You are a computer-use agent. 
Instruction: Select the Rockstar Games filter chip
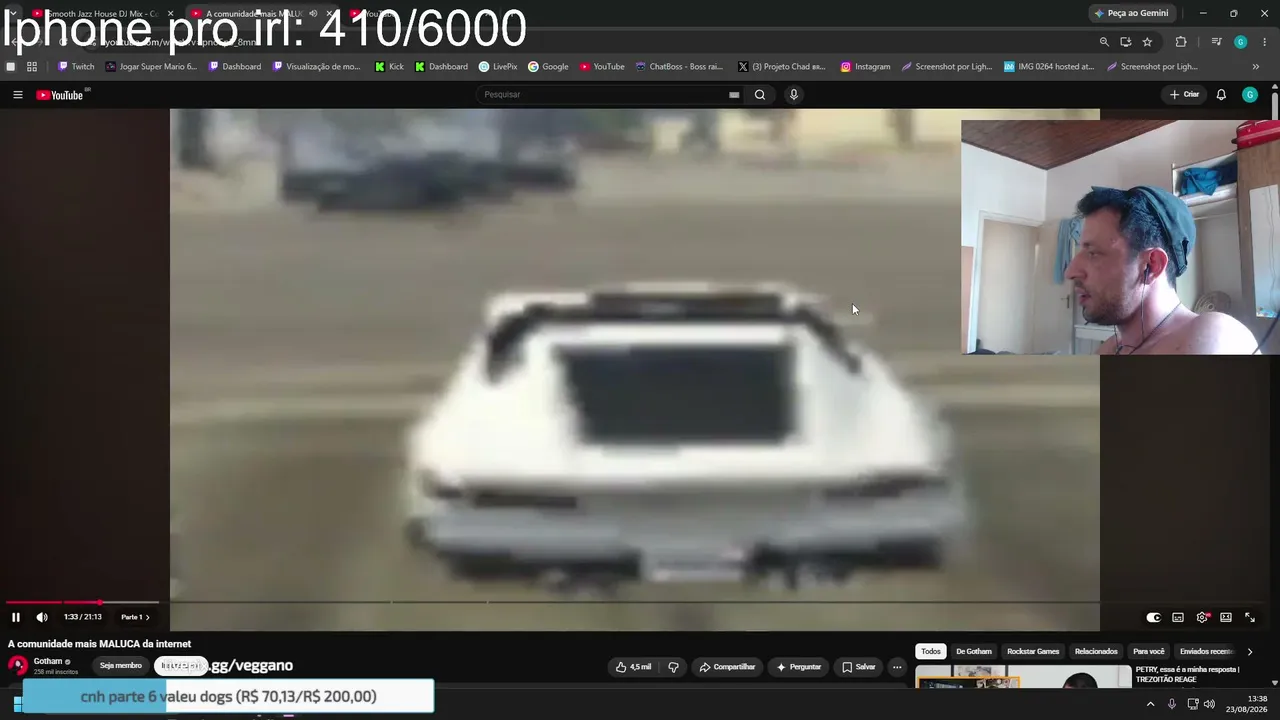pos(1033,651)
